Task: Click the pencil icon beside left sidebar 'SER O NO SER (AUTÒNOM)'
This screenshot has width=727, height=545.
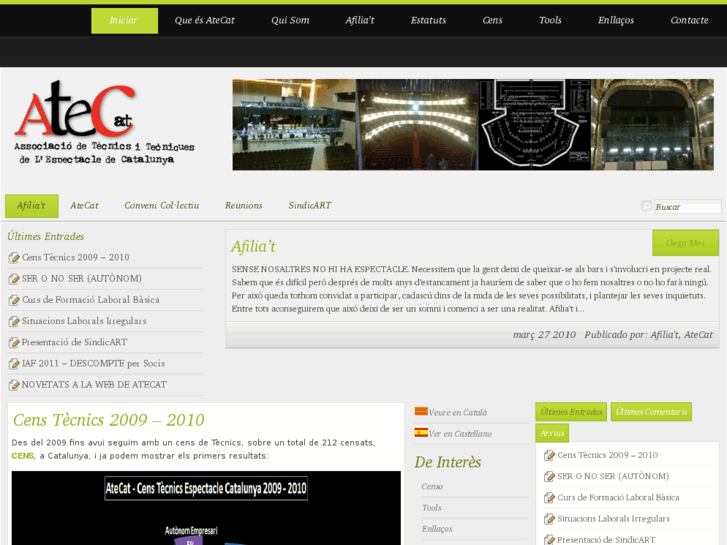Action: click(14, 279)
